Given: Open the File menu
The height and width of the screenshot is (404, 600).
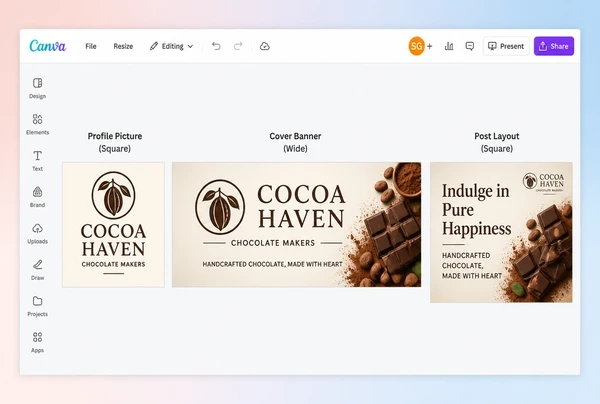Looking at the screenshot, I should point(91,46).
